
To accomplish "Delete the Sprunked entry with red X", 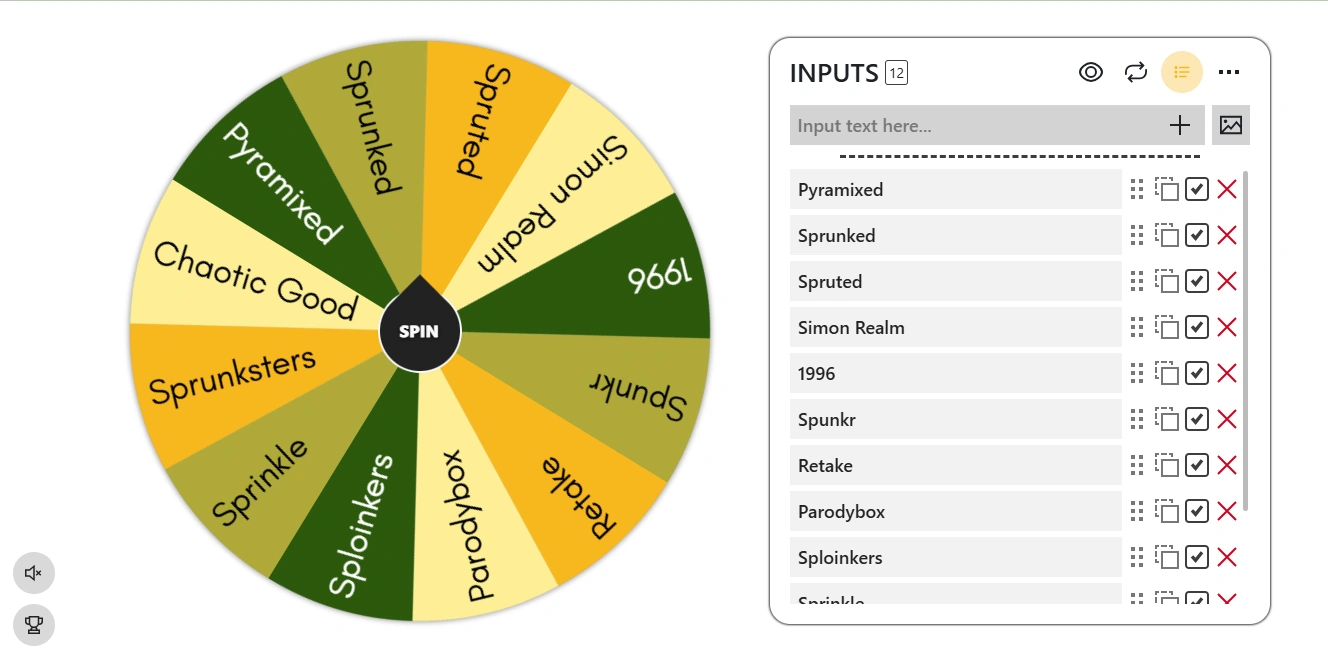I will pyautogui.click(x=1227, y=235).
